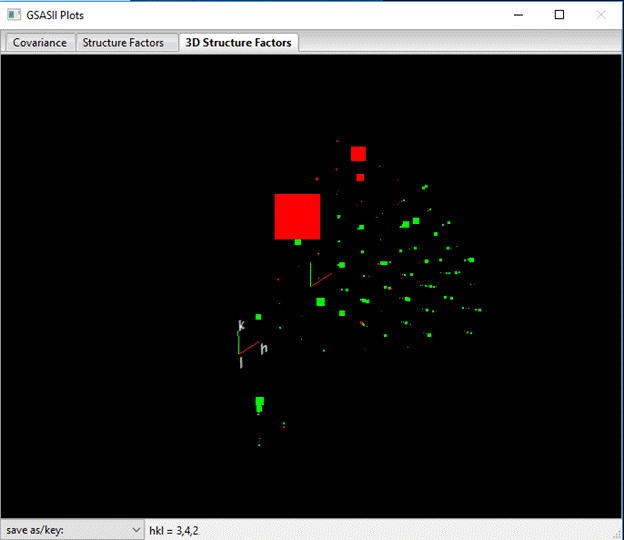Viewport: 624px width, 540px height.
Task: Click the 'l' axis label
Action: 241,363
